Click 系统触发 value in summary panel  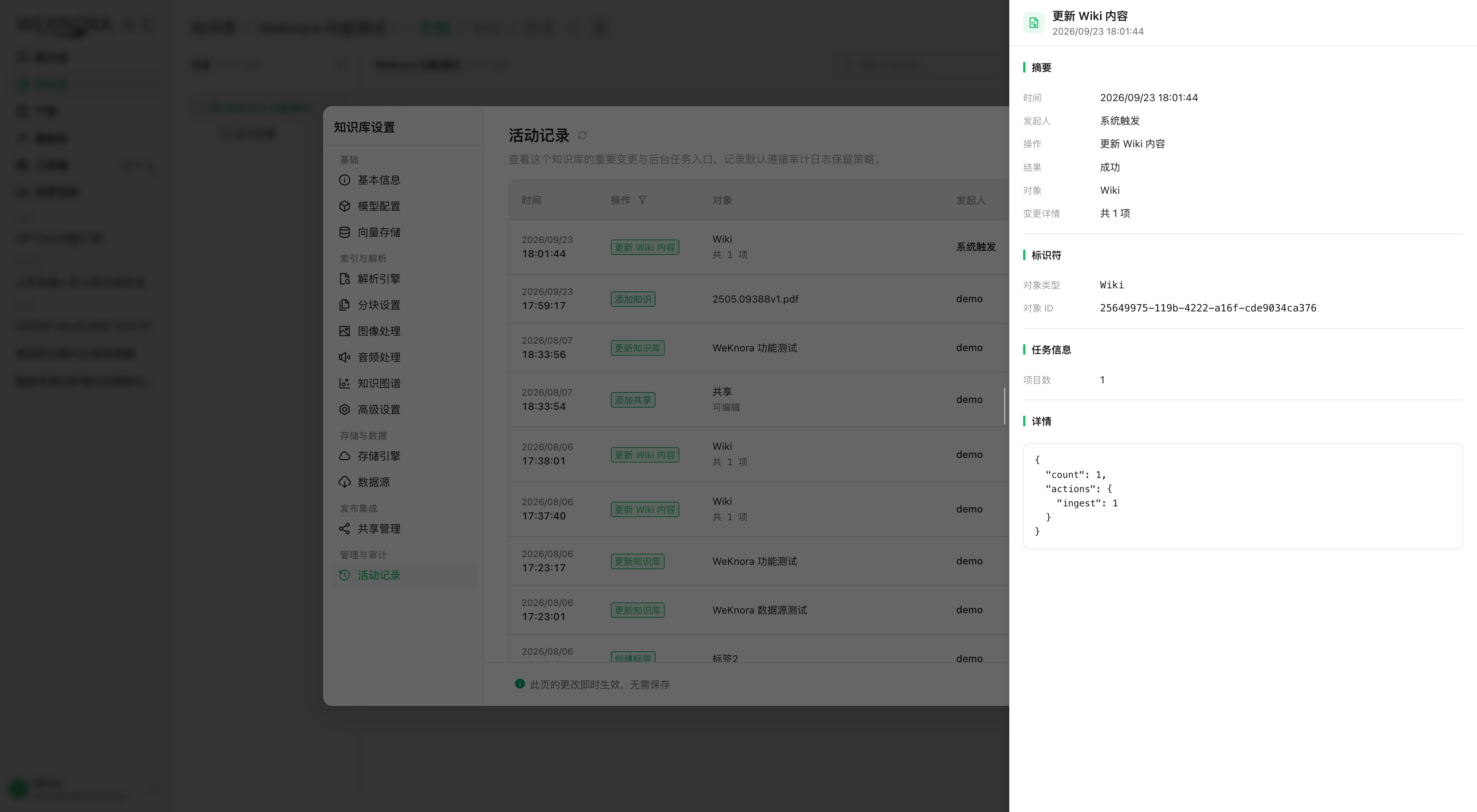coord(1119,121)
